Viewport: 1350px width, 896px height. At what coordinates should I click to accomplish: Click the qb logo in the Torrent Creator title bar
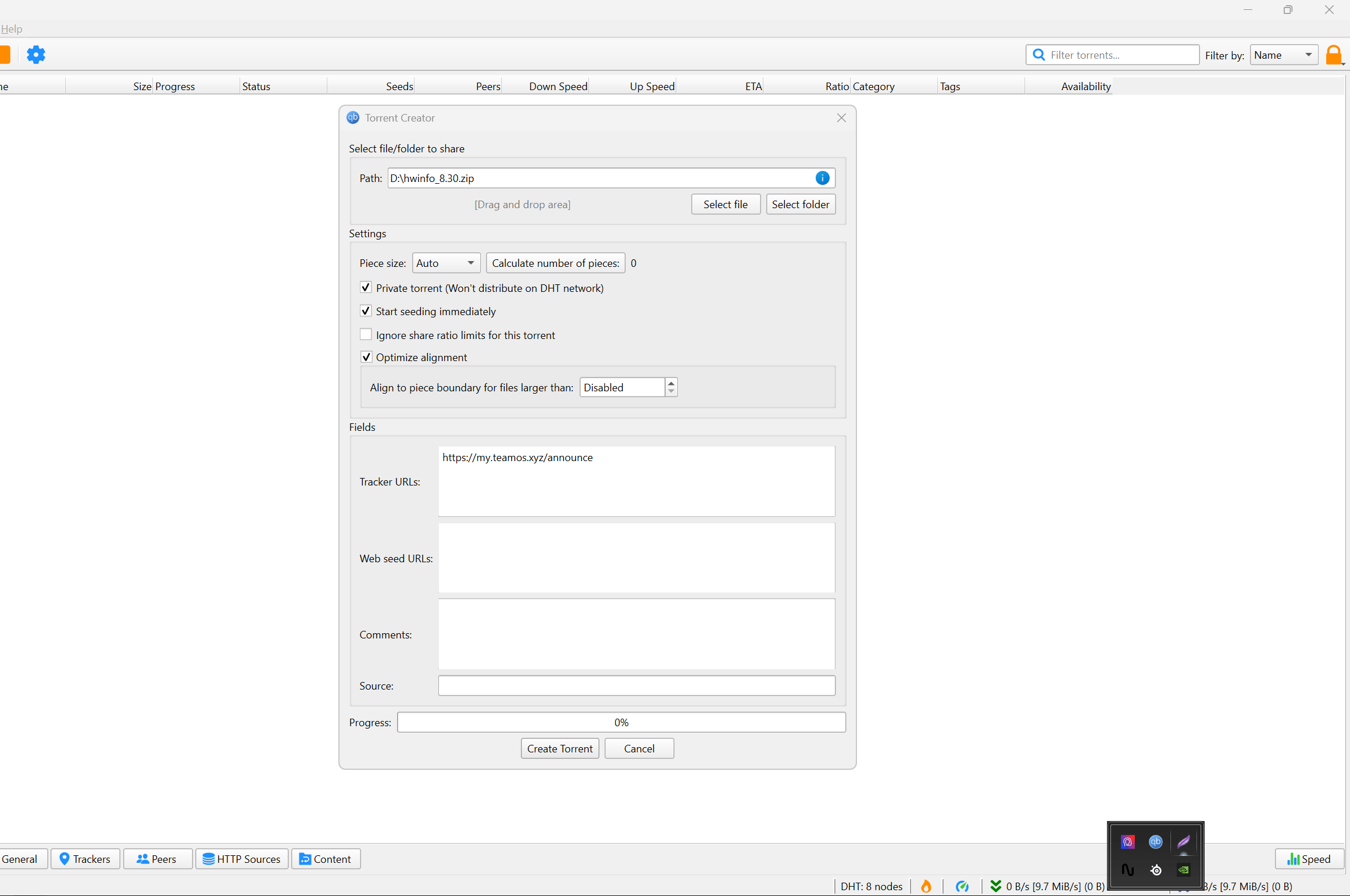pos(353,117)
